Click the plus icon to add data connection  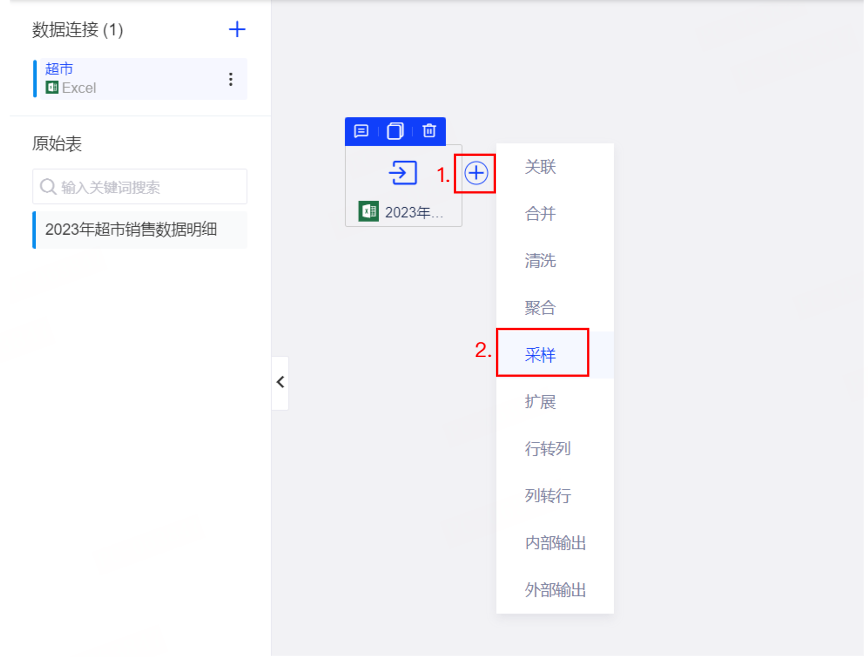click(237, 29)
